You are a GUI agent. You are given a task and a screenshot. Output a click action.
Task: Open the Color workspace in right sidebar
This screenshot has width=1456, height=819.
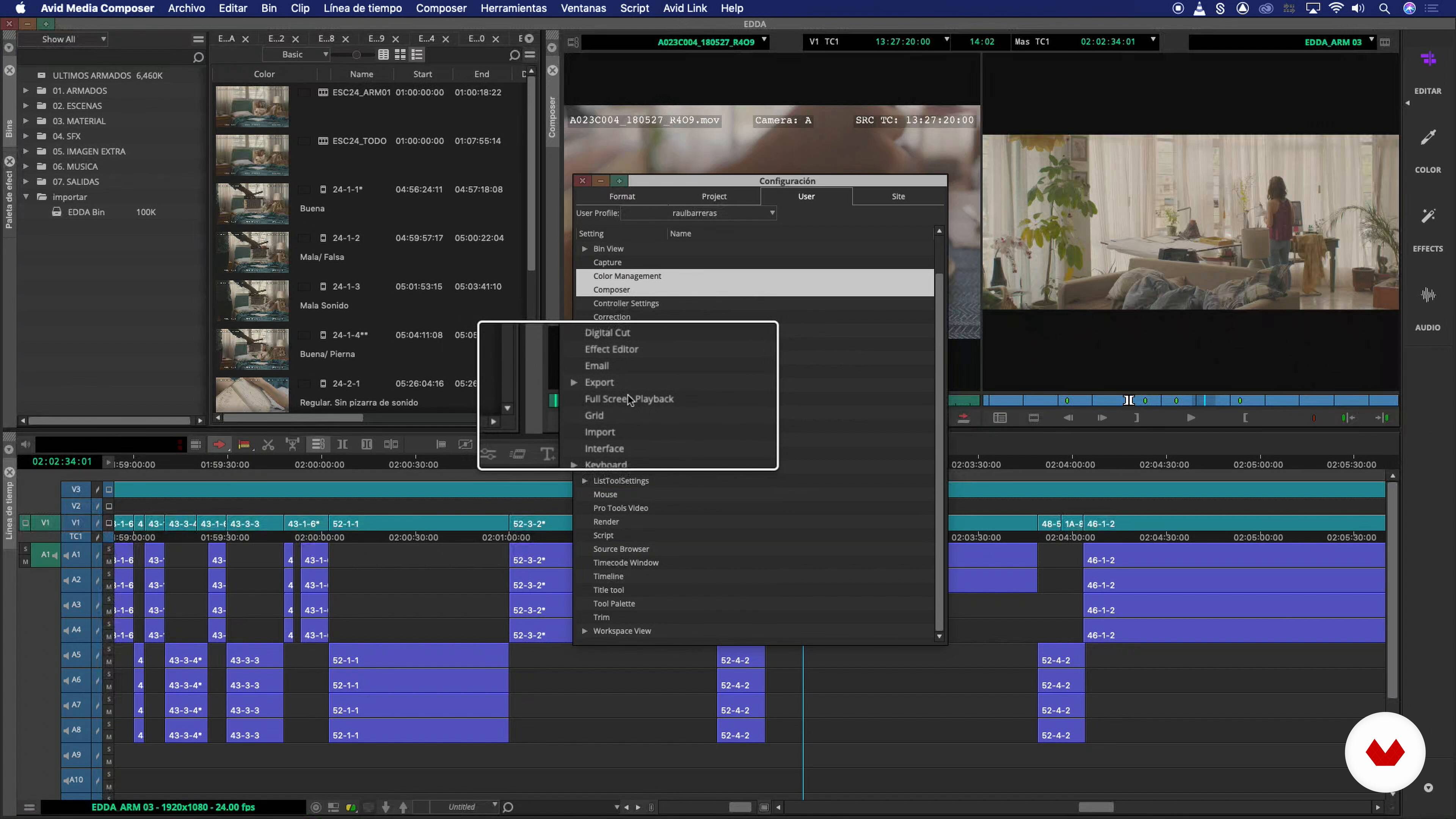(x=1428, y=151)
